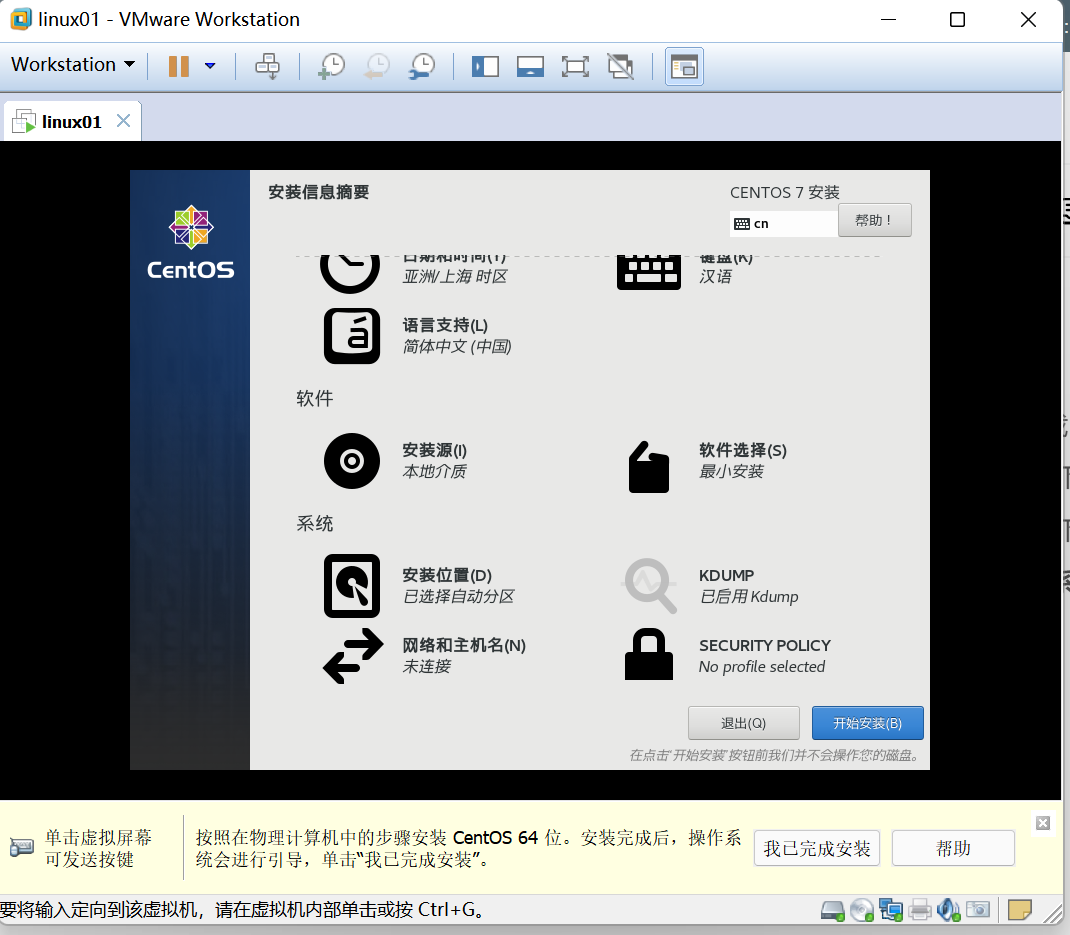Viewport: 1070px width, 935px height.
Task: Click the 我已完成安装 button
Action: pos(817,848)
